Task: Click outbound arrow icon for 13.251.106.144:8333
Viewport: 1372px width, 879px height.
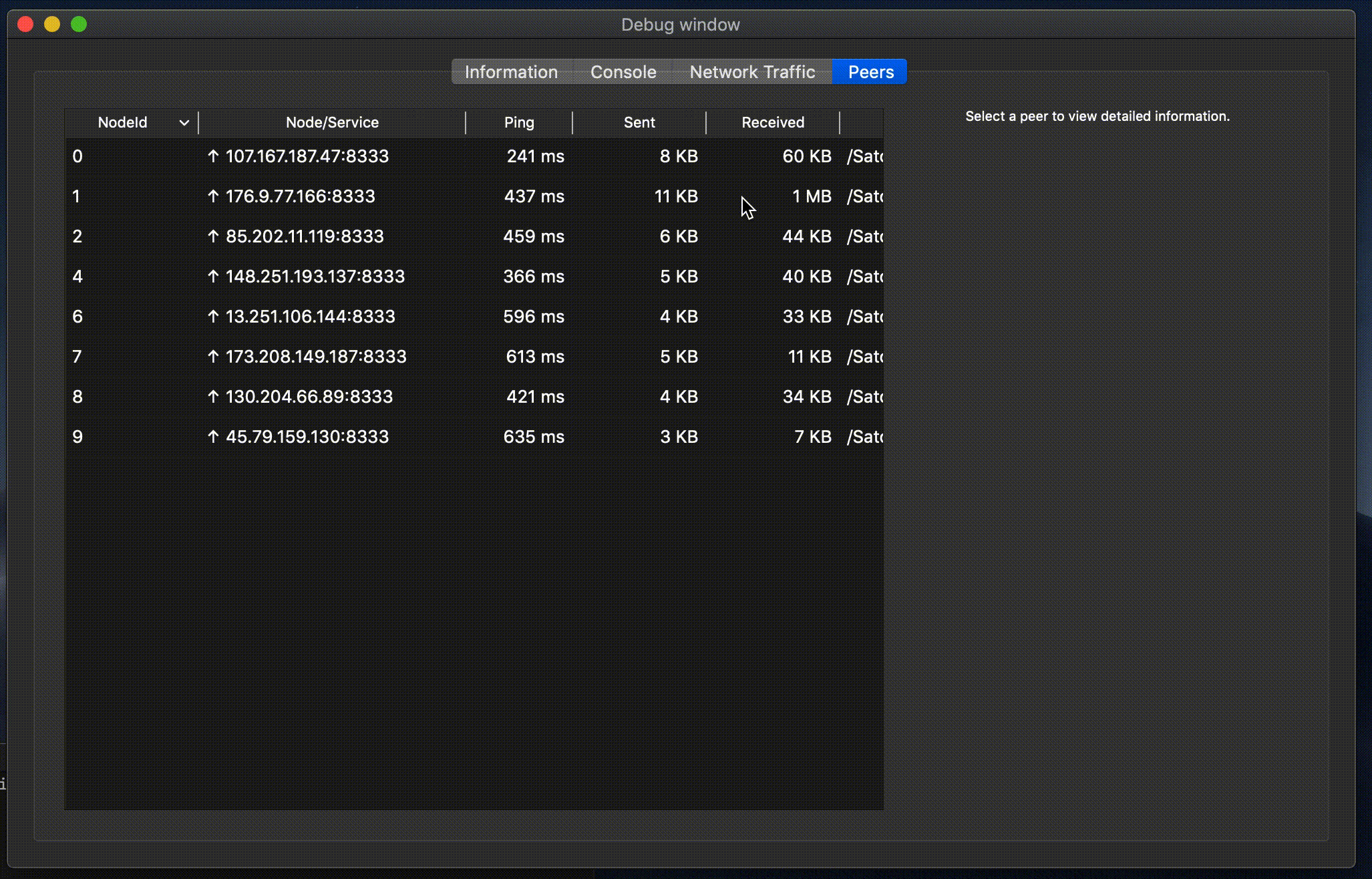Action: [x=213, y=317]
